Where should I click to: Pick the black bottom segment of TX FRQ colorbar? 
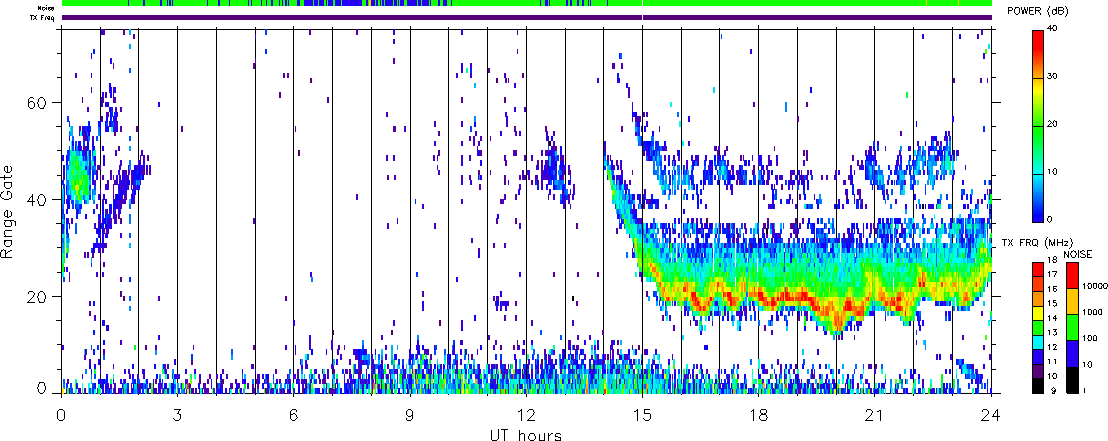tap(1038, 386)
